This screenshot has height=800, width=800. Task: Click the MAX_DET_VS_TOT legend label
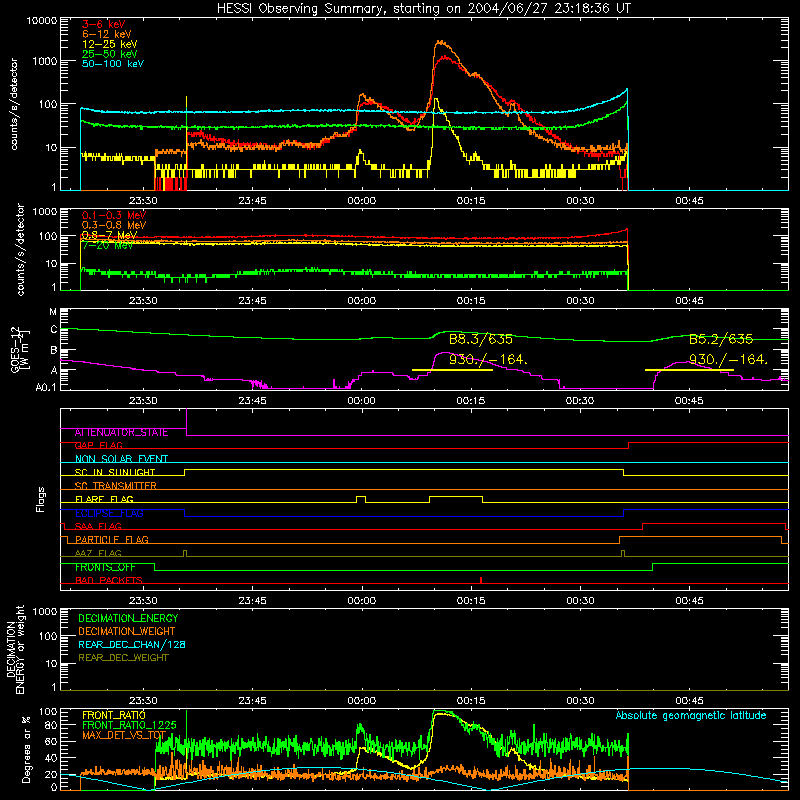(x=124, y=735)
